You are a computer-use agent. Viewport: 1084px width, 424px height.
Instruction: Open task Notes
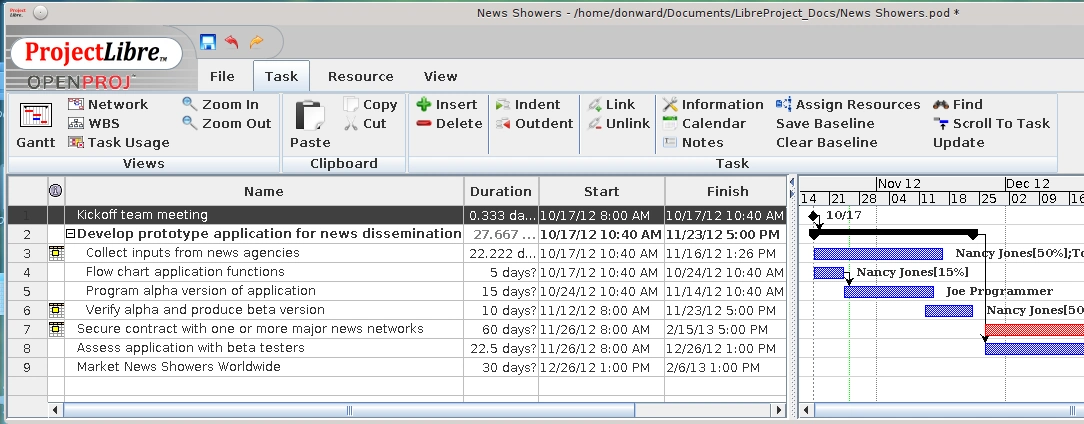coord(693,142)
